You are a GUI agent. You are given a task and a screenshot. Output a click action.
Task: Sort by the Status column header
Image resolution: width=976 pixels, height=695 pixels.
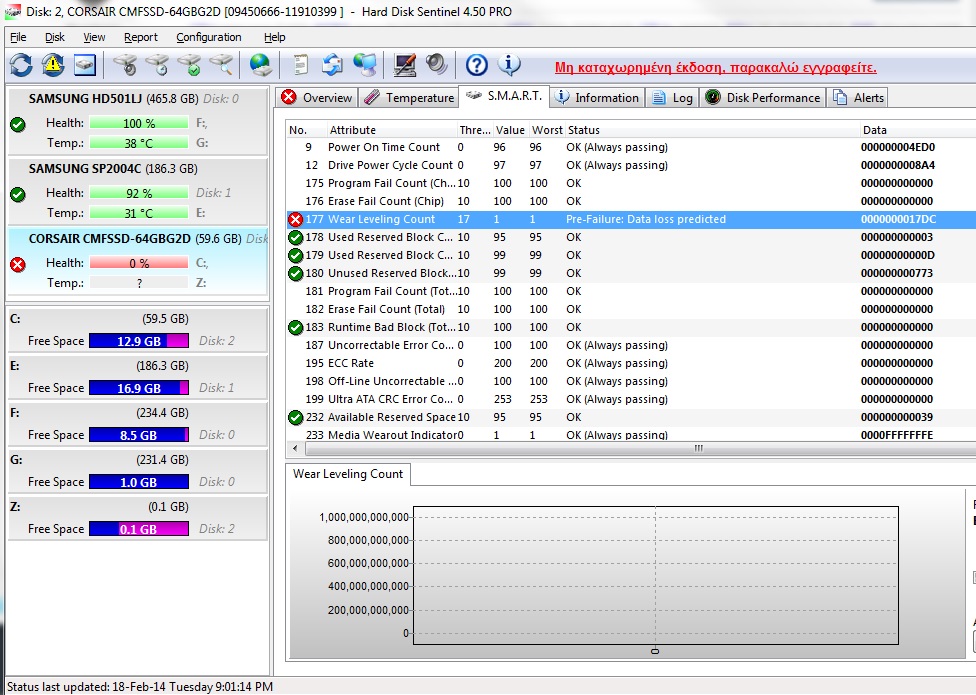[712, 130]
